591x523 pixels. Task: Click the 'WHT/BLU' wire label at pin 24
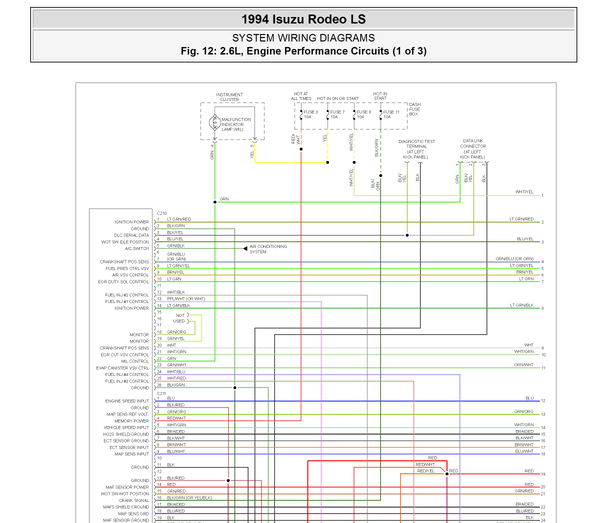(x=176, y=372)
